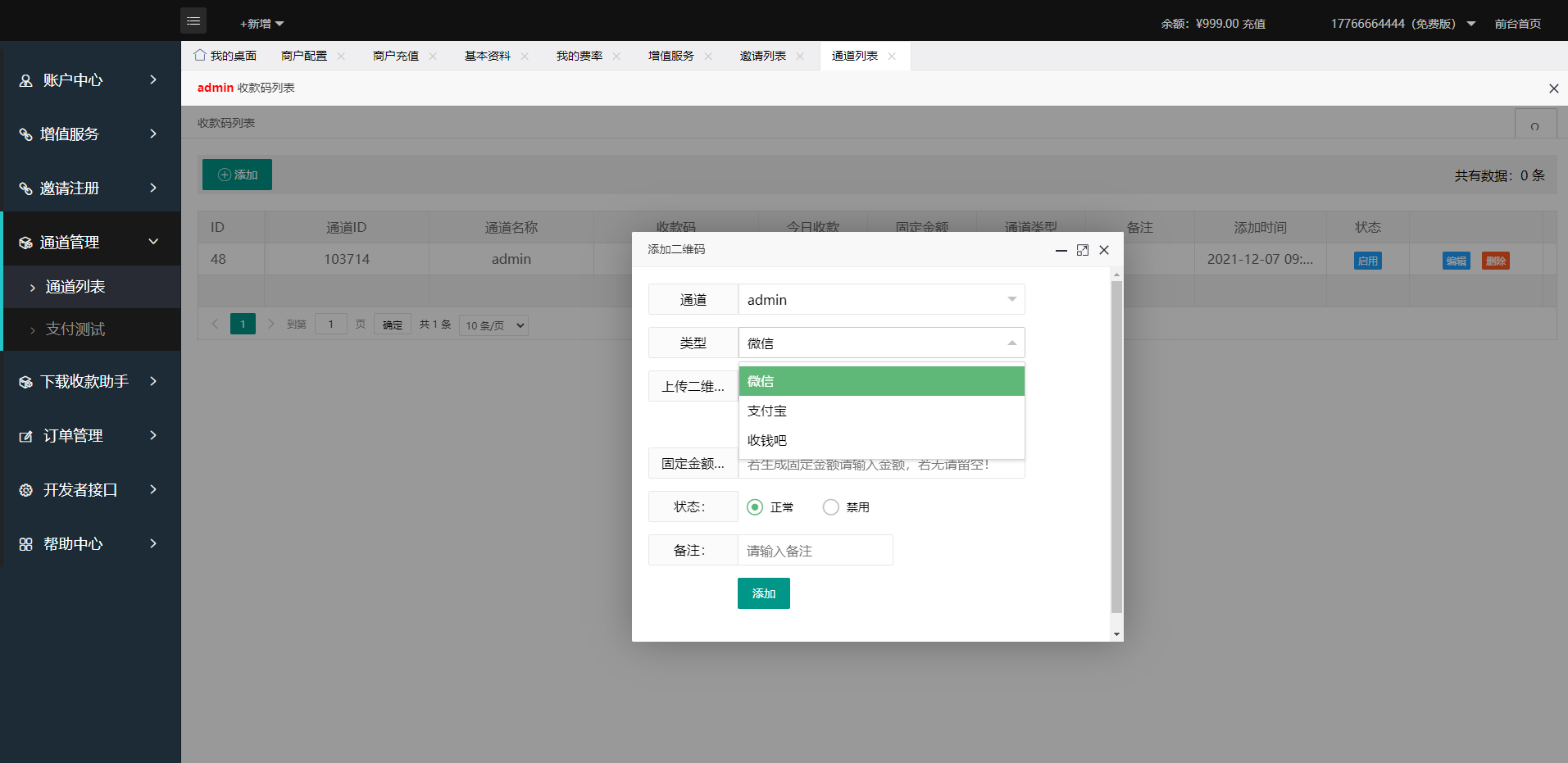Click the 帮助中心 grid icon
The image size is (1568, 763).
pyautogui.click(x=26, y=544)
